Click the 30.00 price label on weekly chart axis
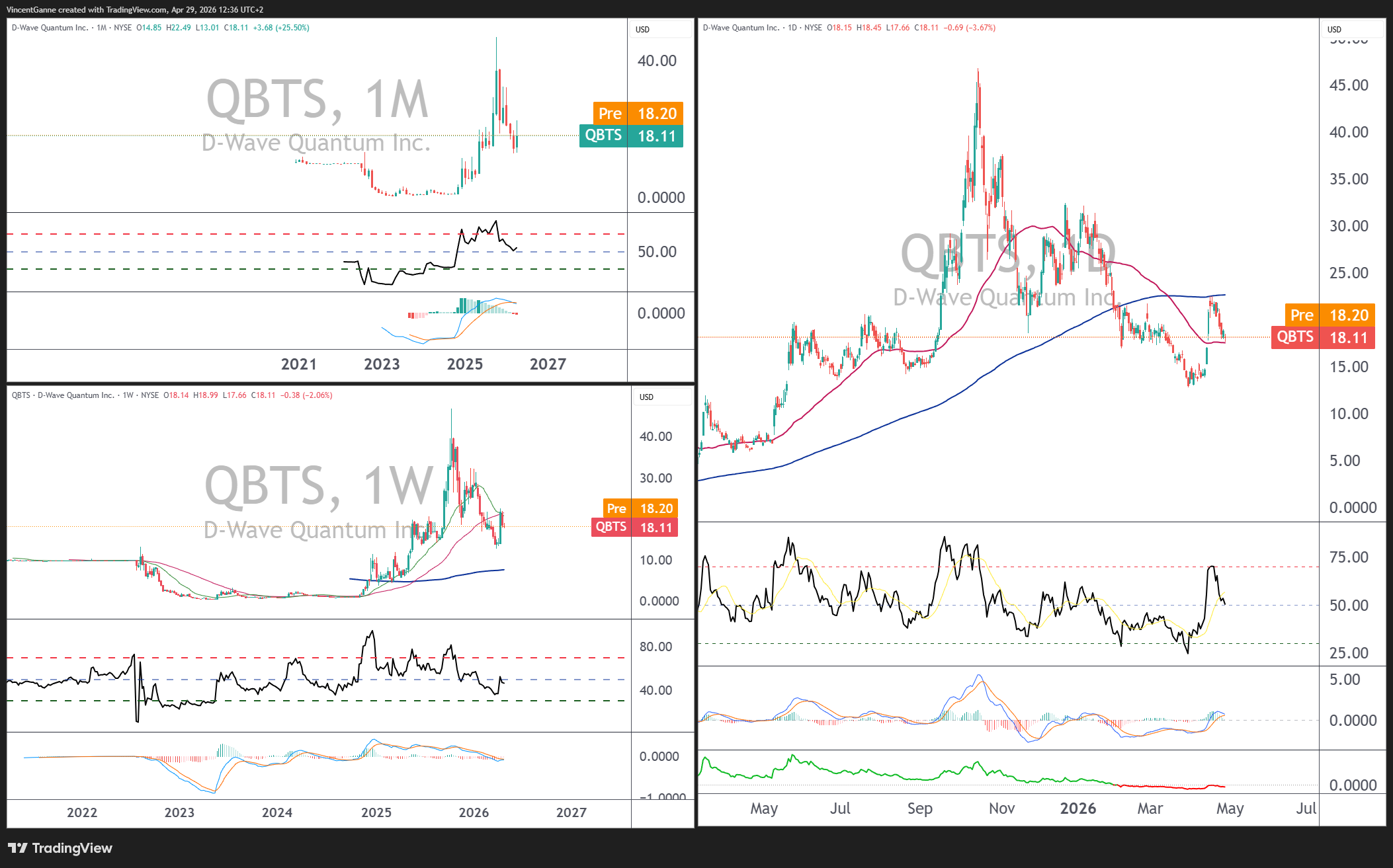 [x=655, y=478]
